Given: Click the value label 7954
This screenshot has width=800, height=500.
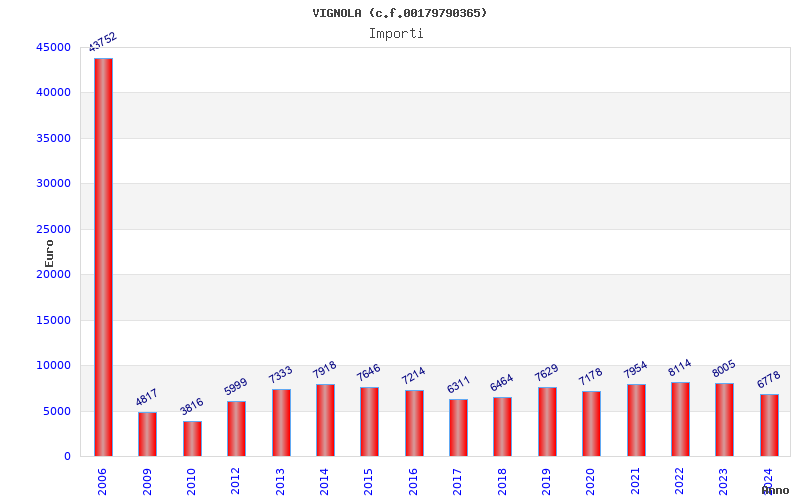Looking at the screenshot, I should [x=635, y=369].
